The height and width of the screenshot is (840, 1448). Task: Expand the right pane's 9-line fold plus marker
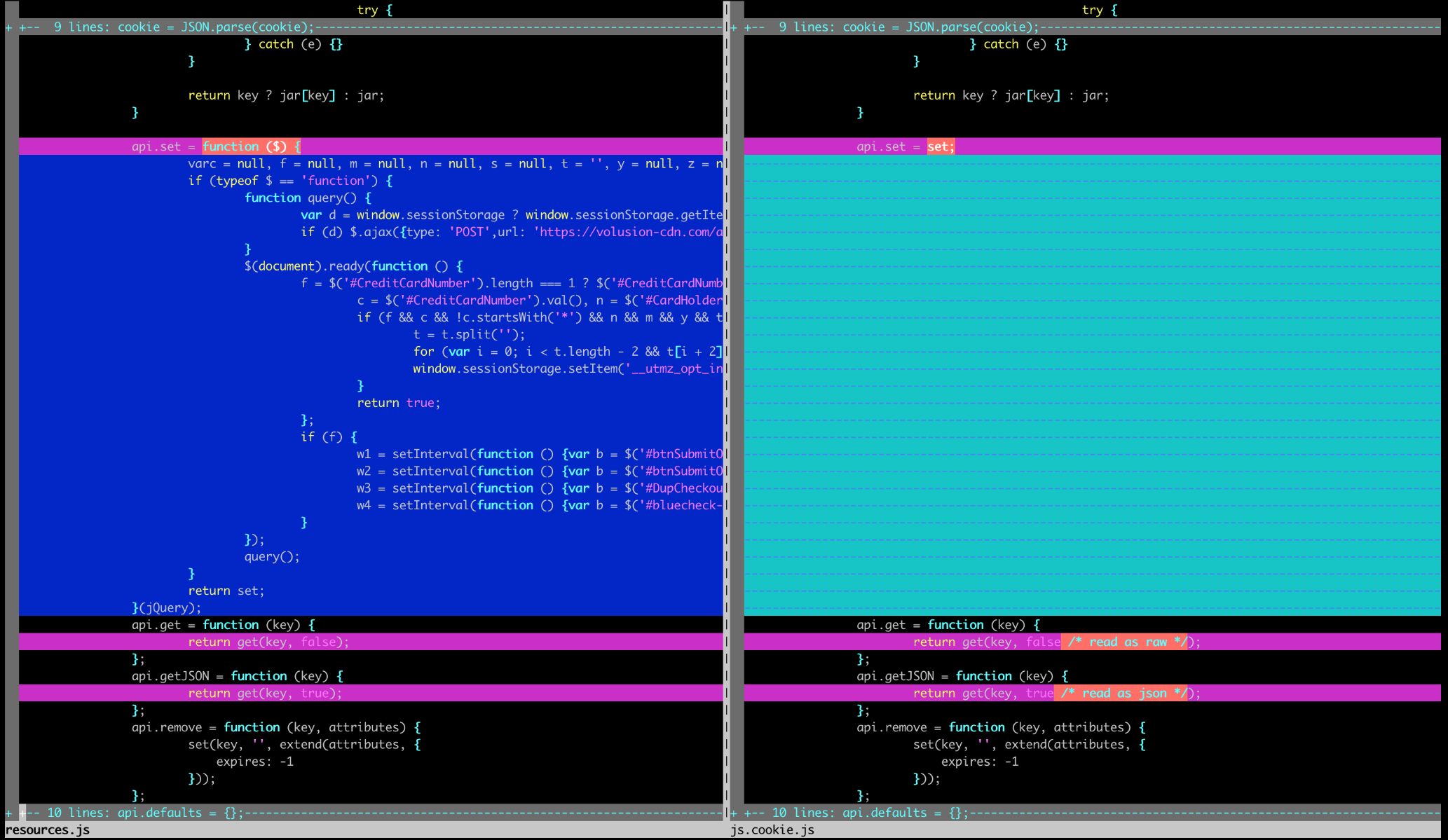click(x=733, y=27)
